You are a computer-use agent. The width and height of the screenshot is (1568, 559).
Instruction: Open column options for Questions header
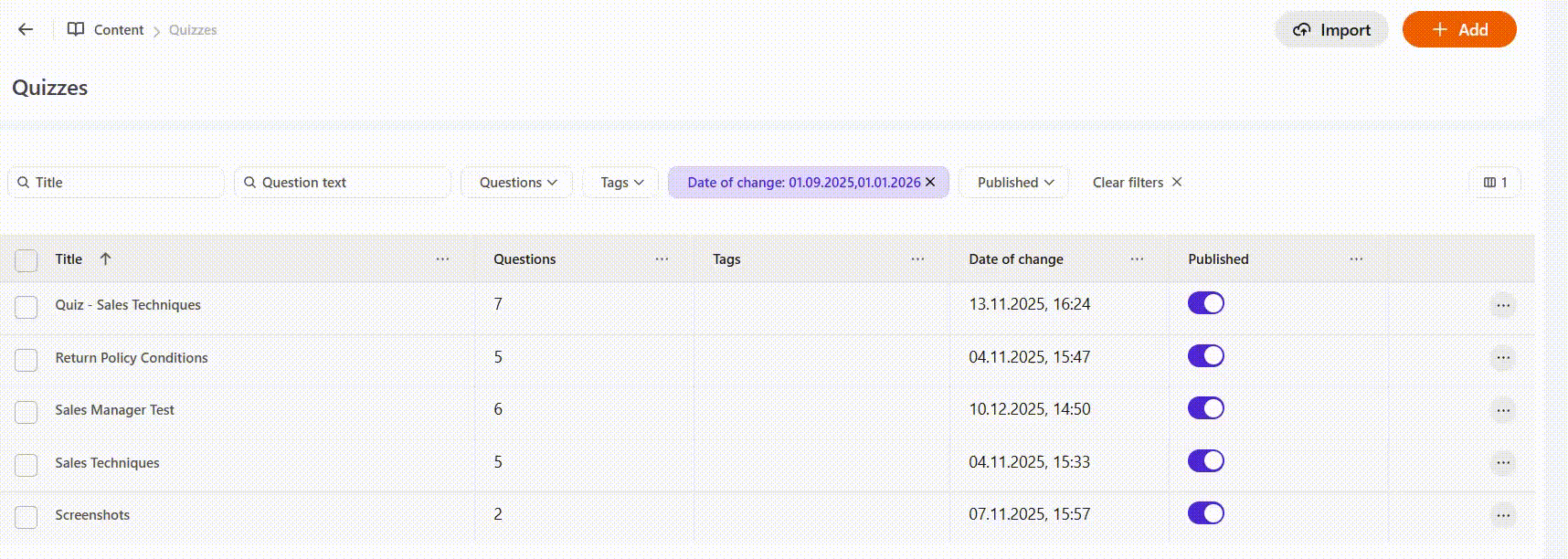coord(662,259)
